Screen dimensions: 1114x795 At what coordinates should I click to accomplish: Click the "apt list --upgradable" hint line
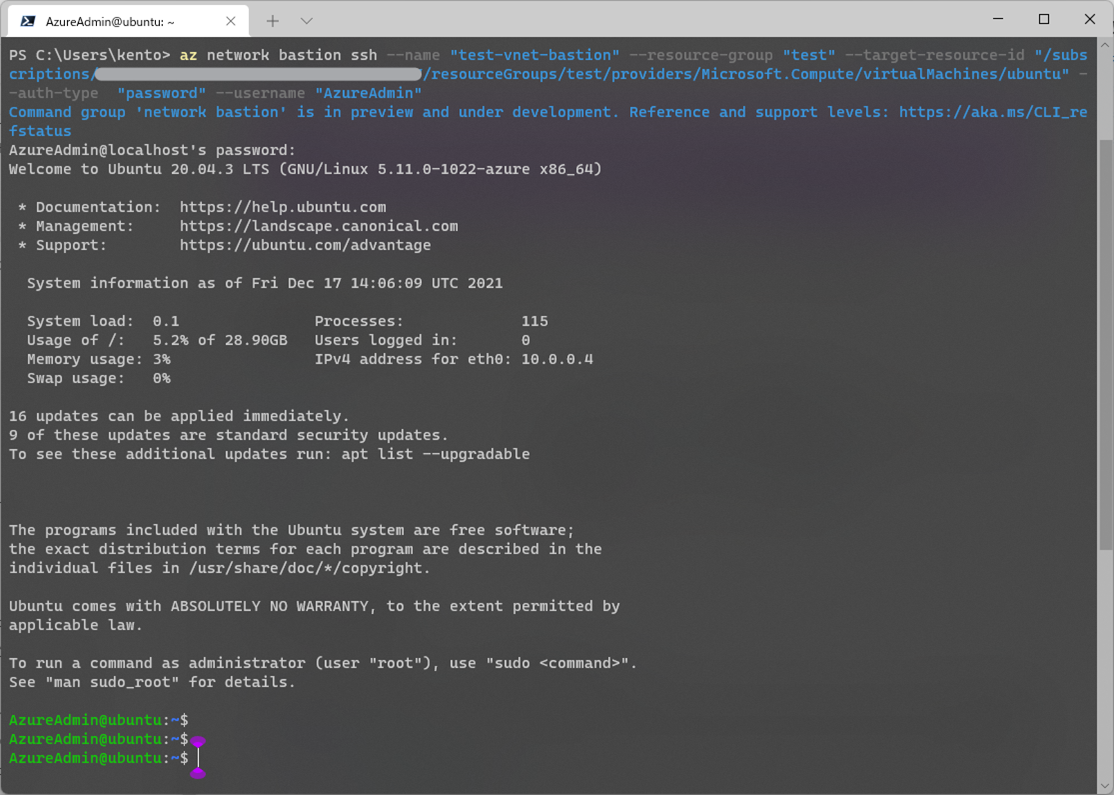tap(269, 455)
